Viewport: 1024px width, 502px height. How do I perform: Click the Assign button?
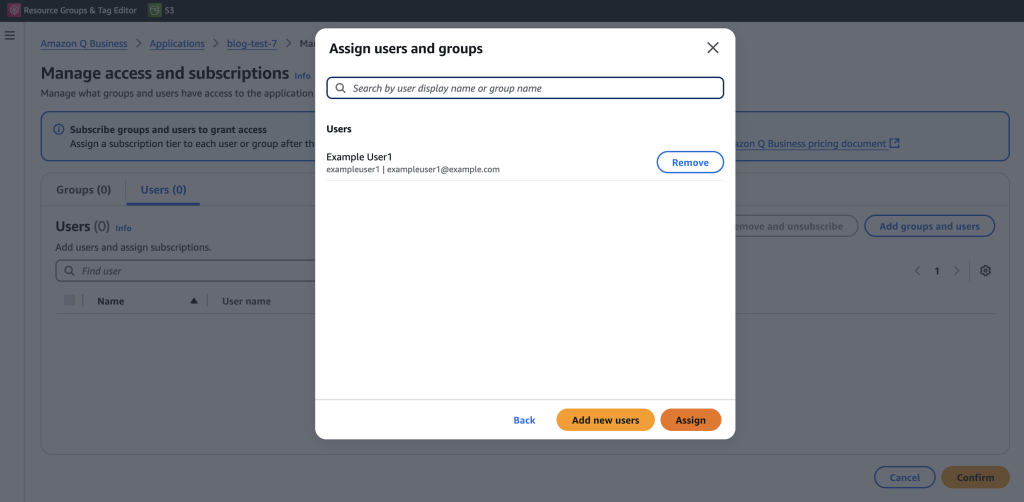click(690, 420)
